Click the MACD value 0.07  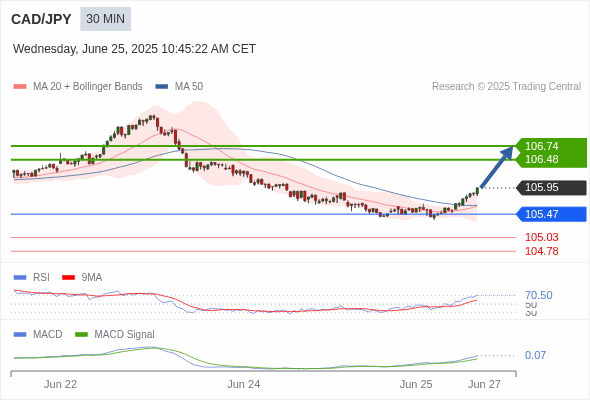(x=535, y=355)
